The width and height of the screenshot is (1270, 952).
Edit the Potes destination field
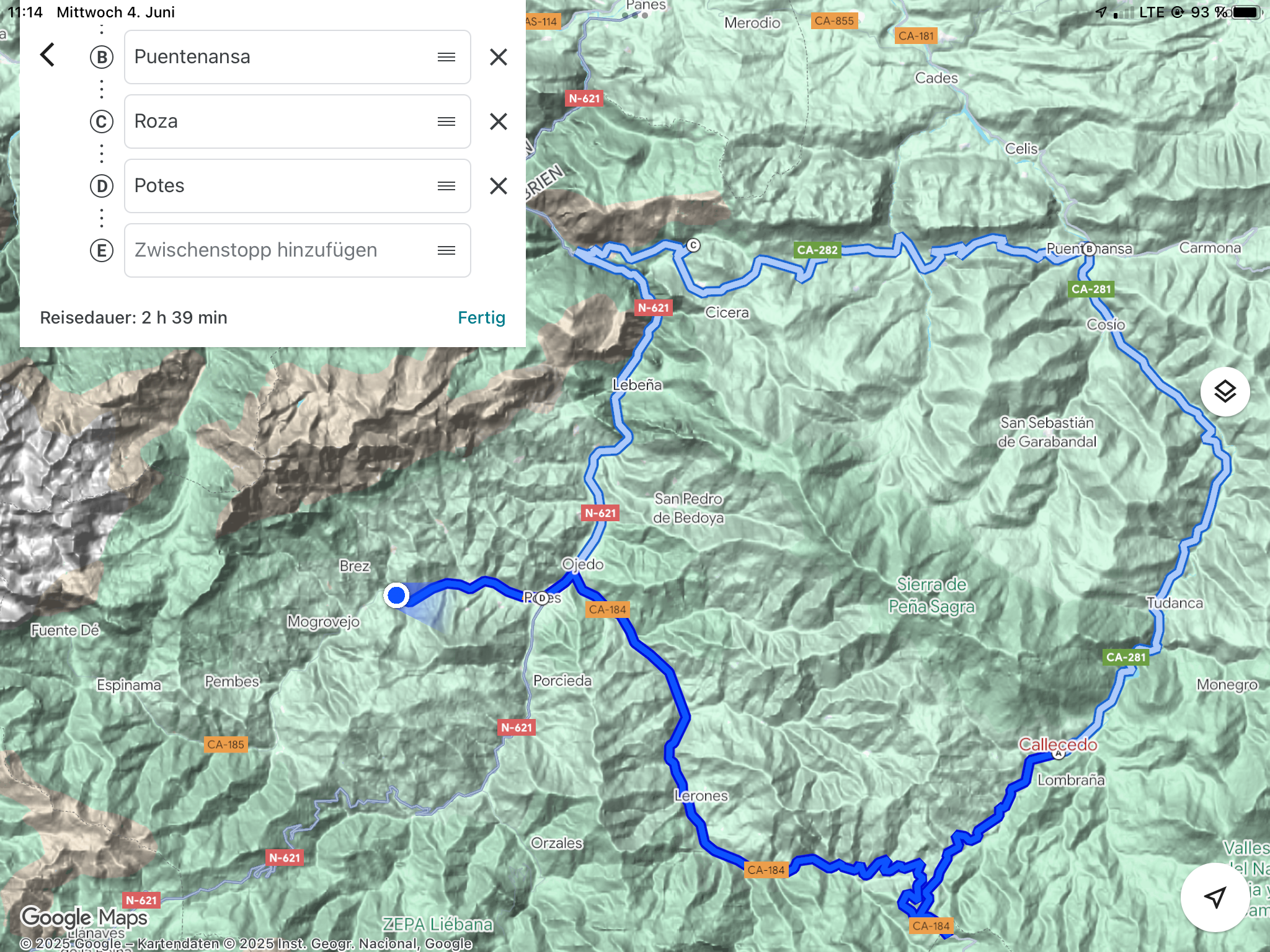[298, 186]
